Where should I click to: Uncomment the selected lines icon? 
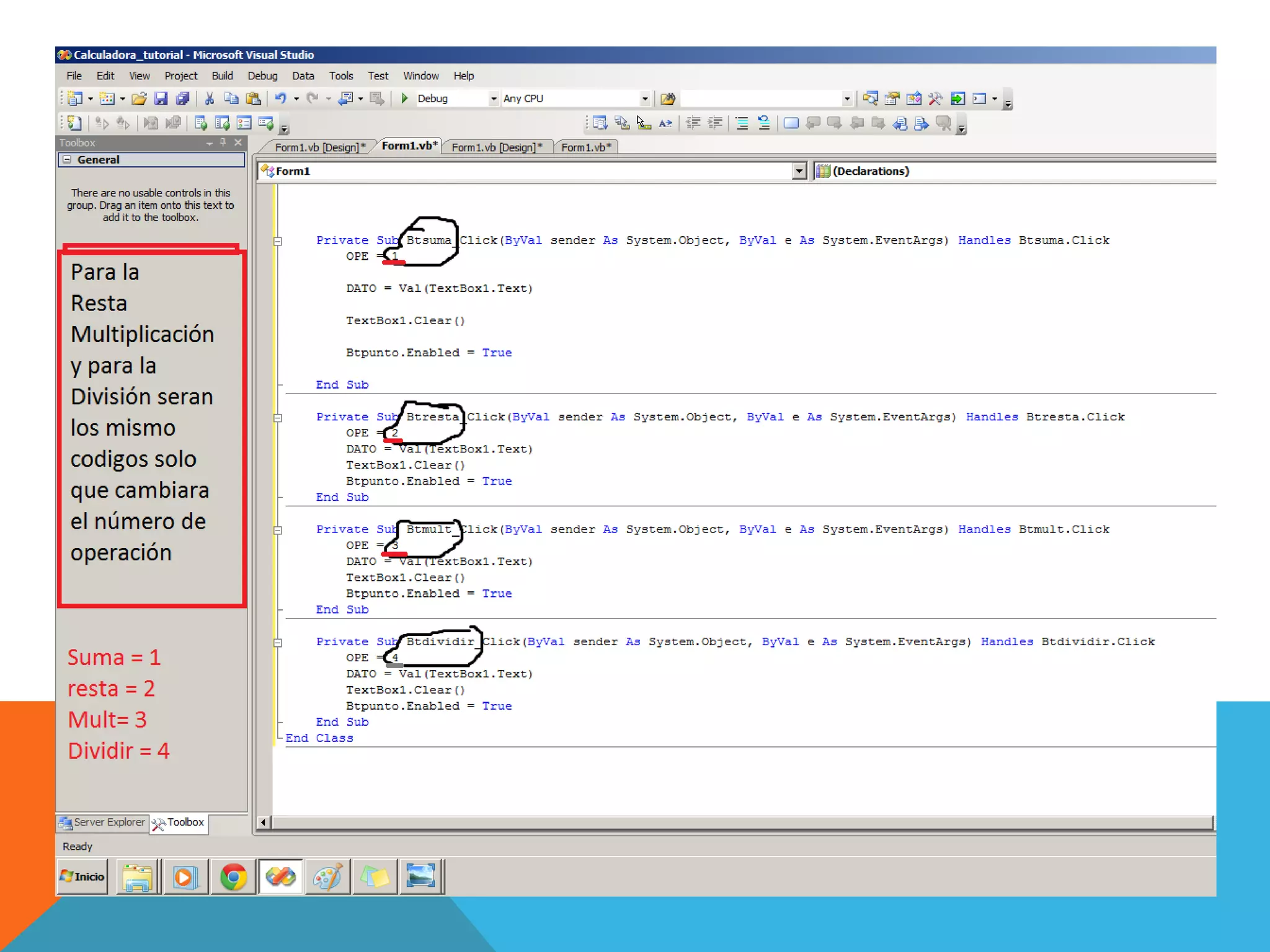pos(764,123)
